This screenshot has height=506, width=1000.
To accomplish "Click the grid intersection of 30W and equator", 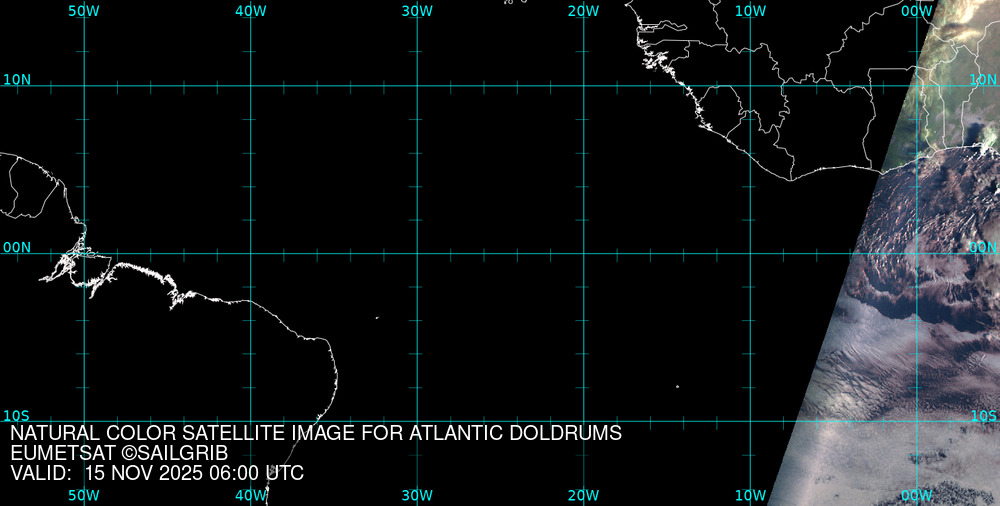I will point(417,253).
